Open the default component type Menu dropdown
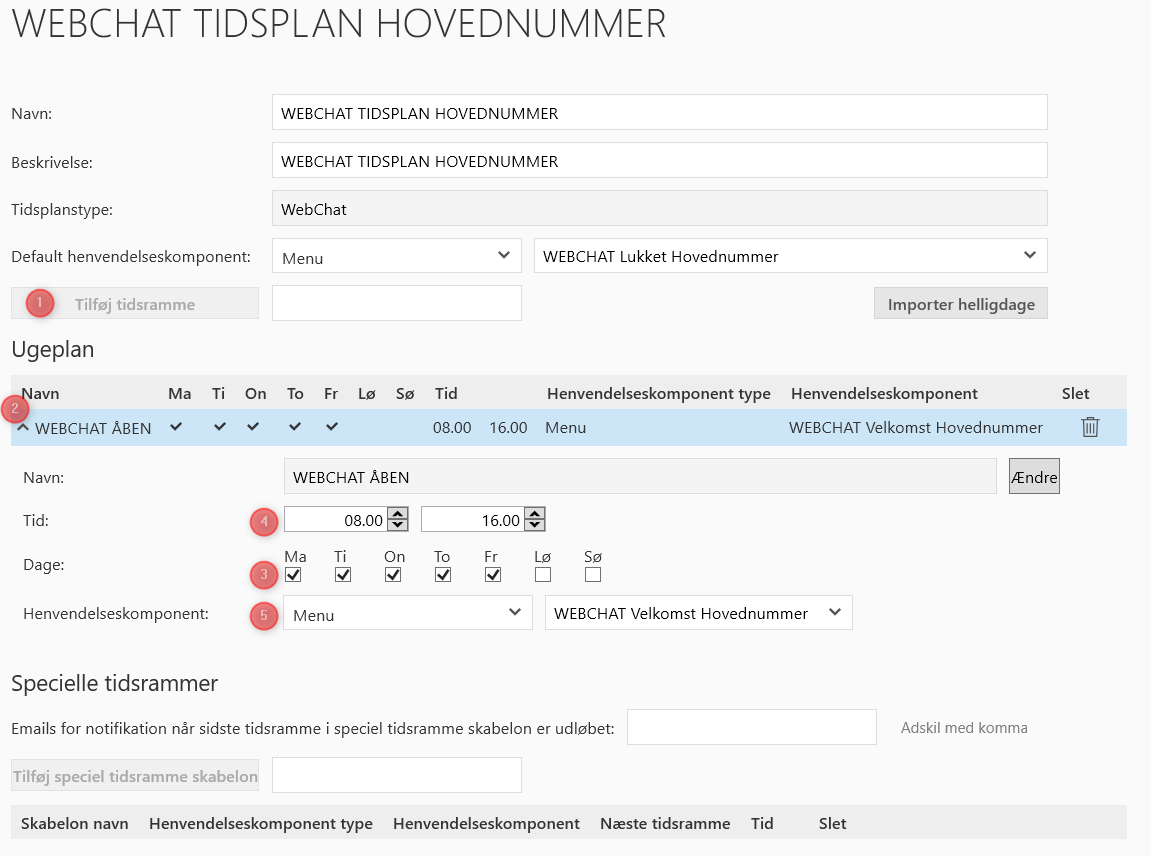This screenshot has width=1151, height=856. click(x=396, y=256)
